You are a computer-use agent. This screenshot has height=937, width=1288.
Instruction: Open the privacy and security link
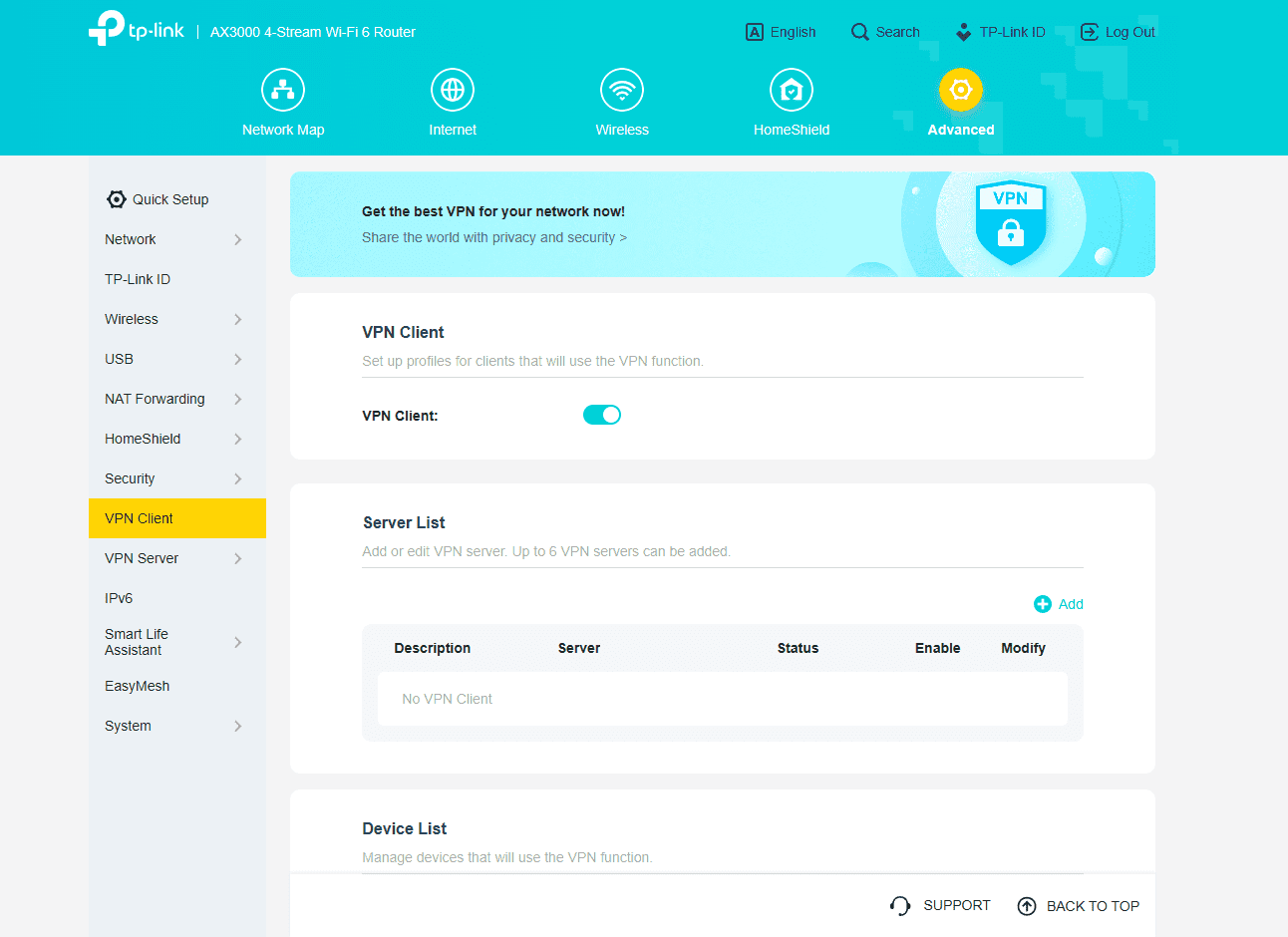coord(494,237)
